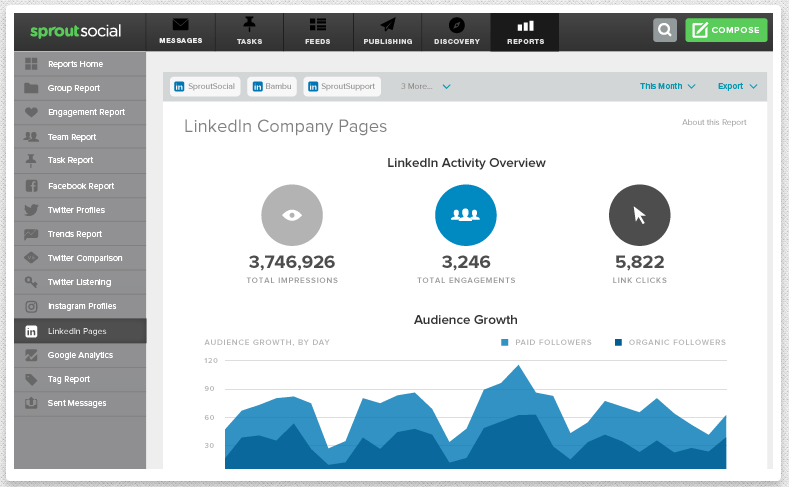Open the Export dropdown
This screenshot has height=487, width=789.
click(737, 86)
